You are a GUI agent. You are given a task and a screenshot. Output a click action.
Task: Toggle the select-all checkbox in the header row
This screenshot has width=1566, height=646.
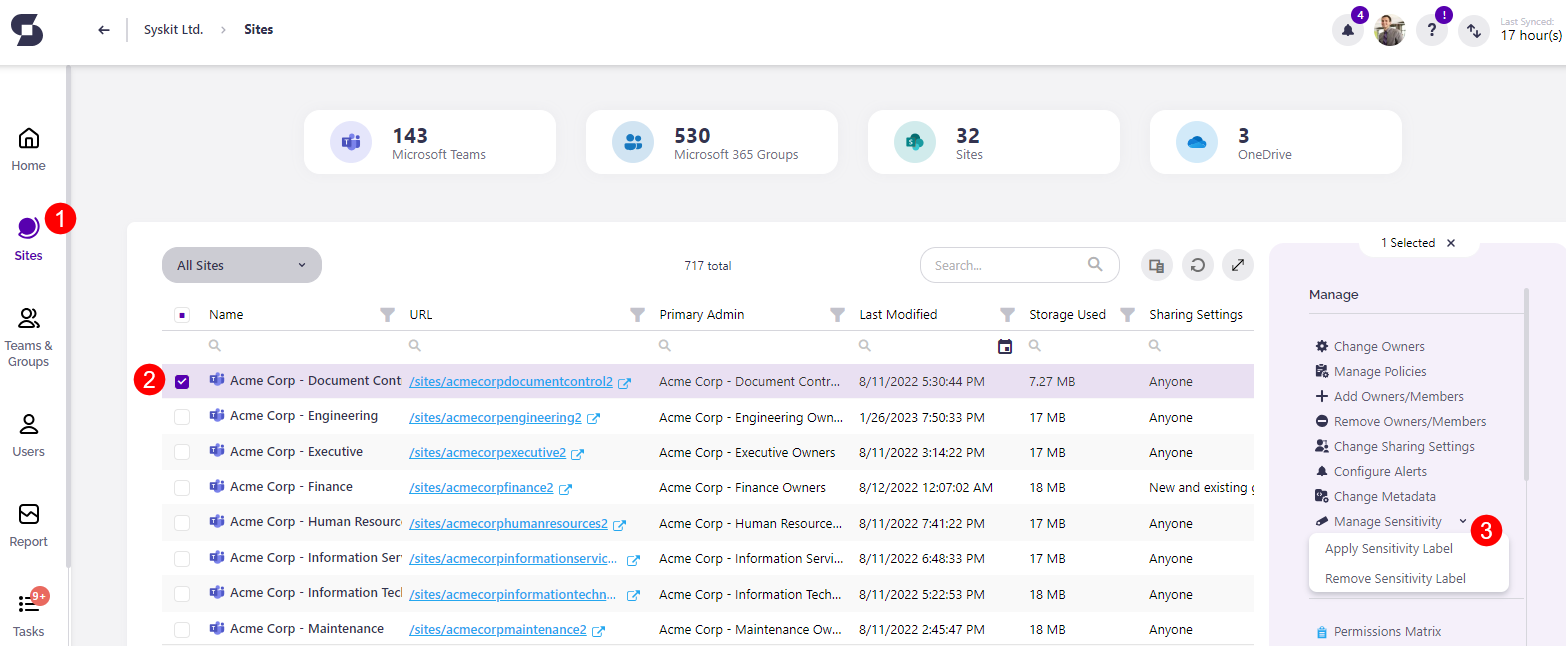click(182, 313)
